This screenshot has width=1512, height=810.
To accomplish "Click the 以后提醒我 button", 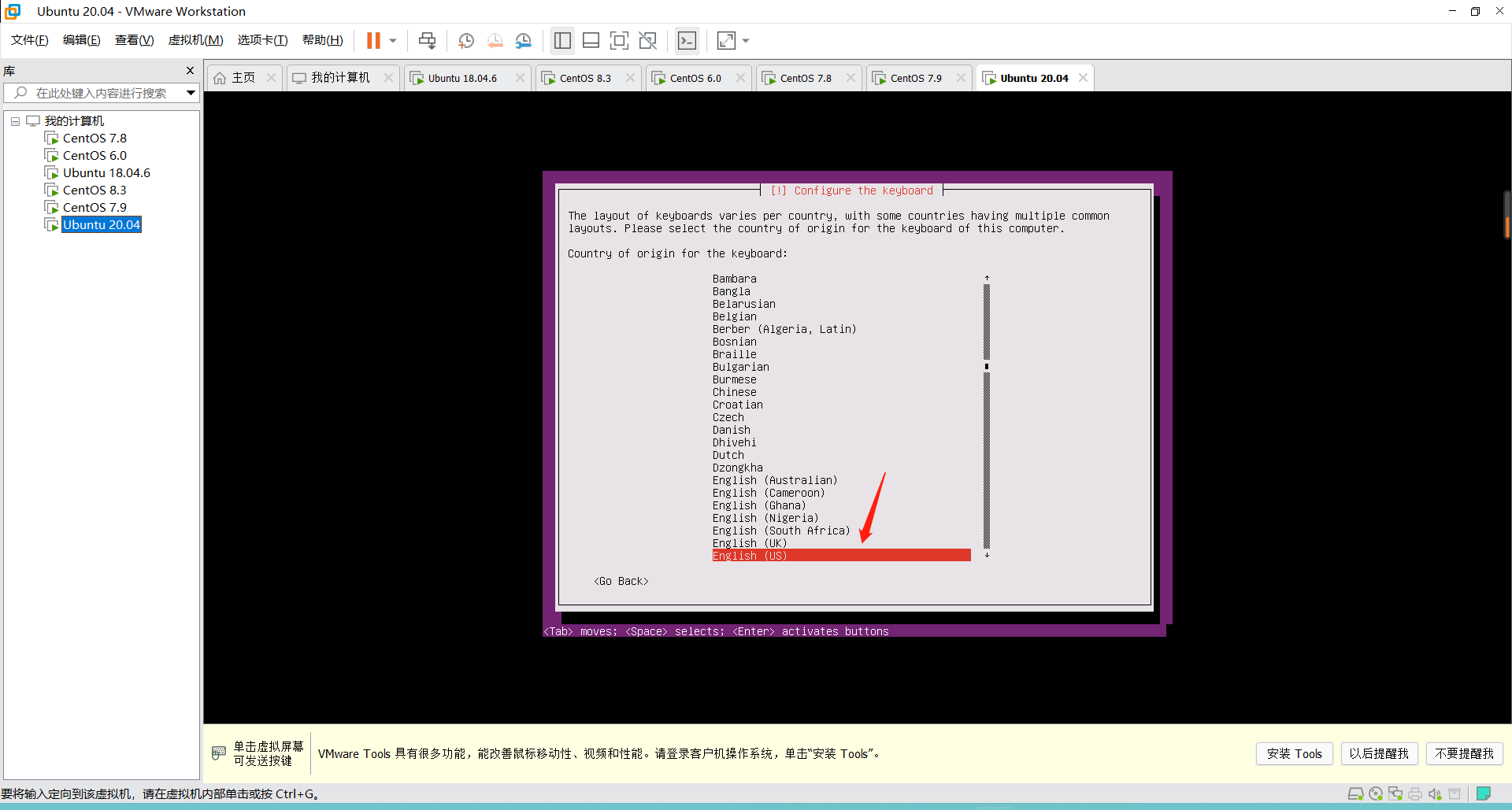I will (1379, 754).
